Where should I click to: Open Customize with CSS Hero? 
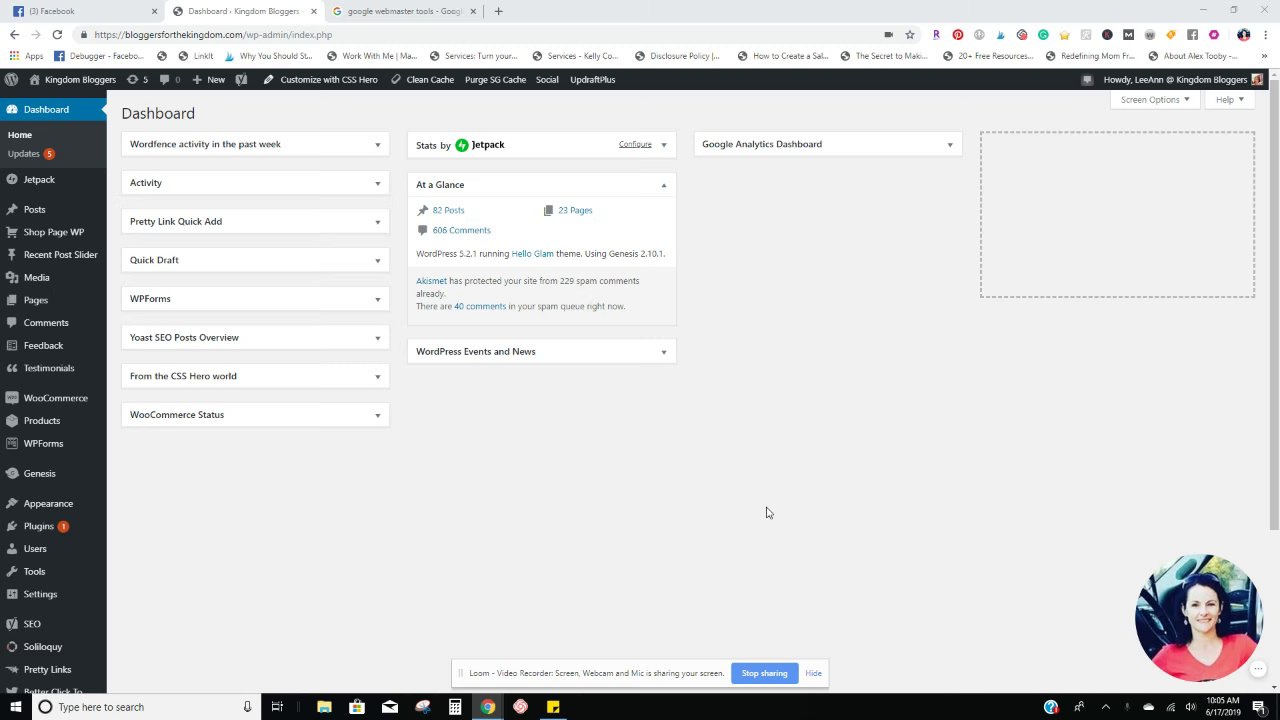pos(320,79)
